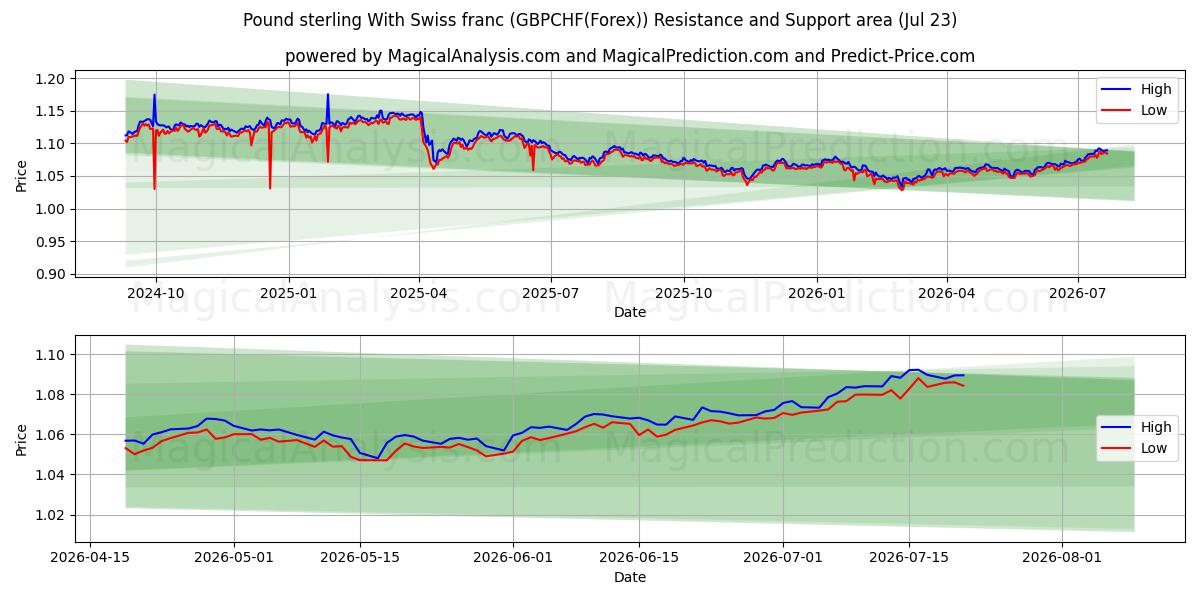
Task: Click the 'Price' y-axis label of top chart
Action: [x=22, y=177]
